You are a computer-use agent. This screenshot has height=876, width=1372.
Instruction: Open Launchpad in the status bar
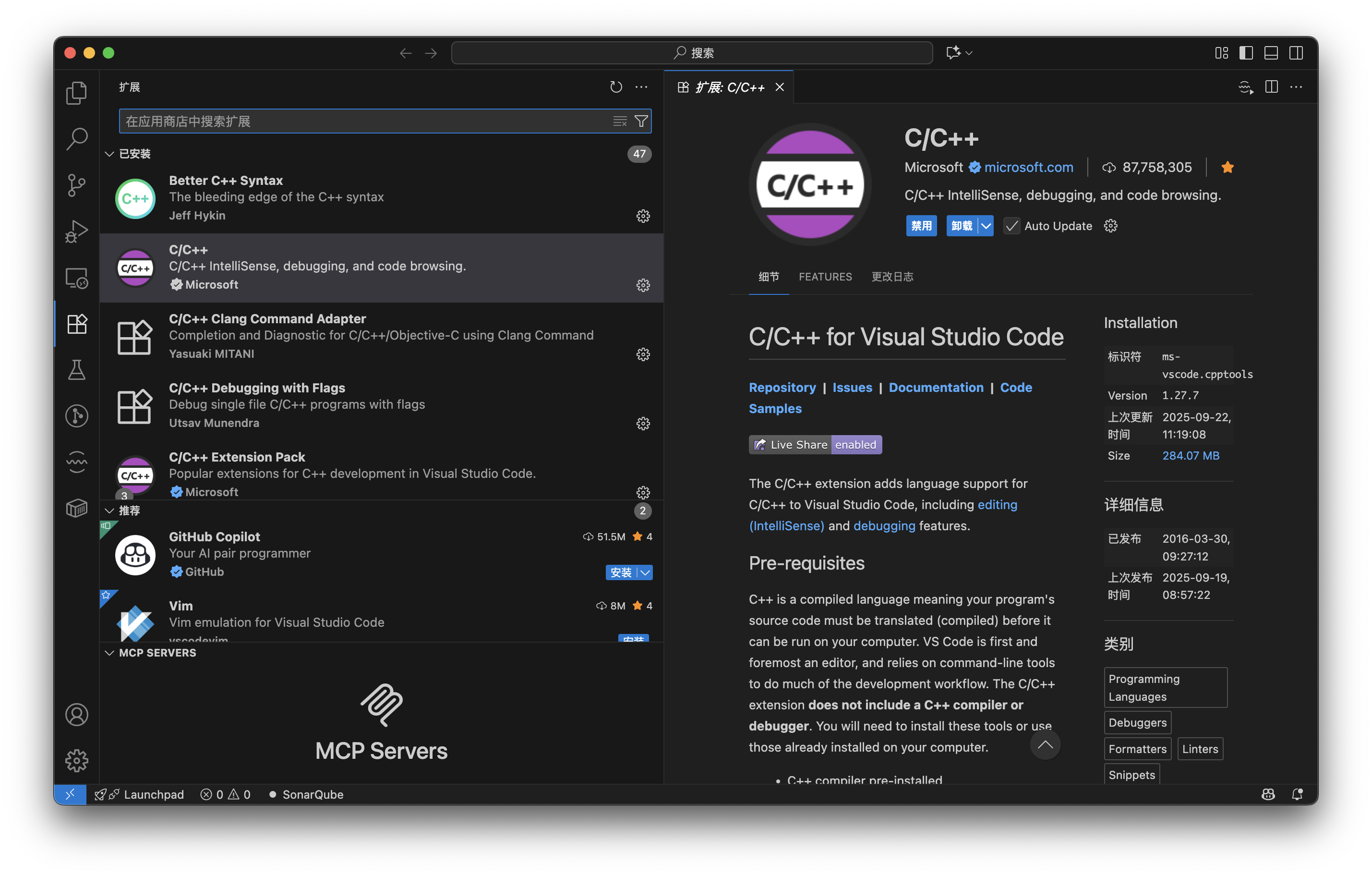pos(140,794)
